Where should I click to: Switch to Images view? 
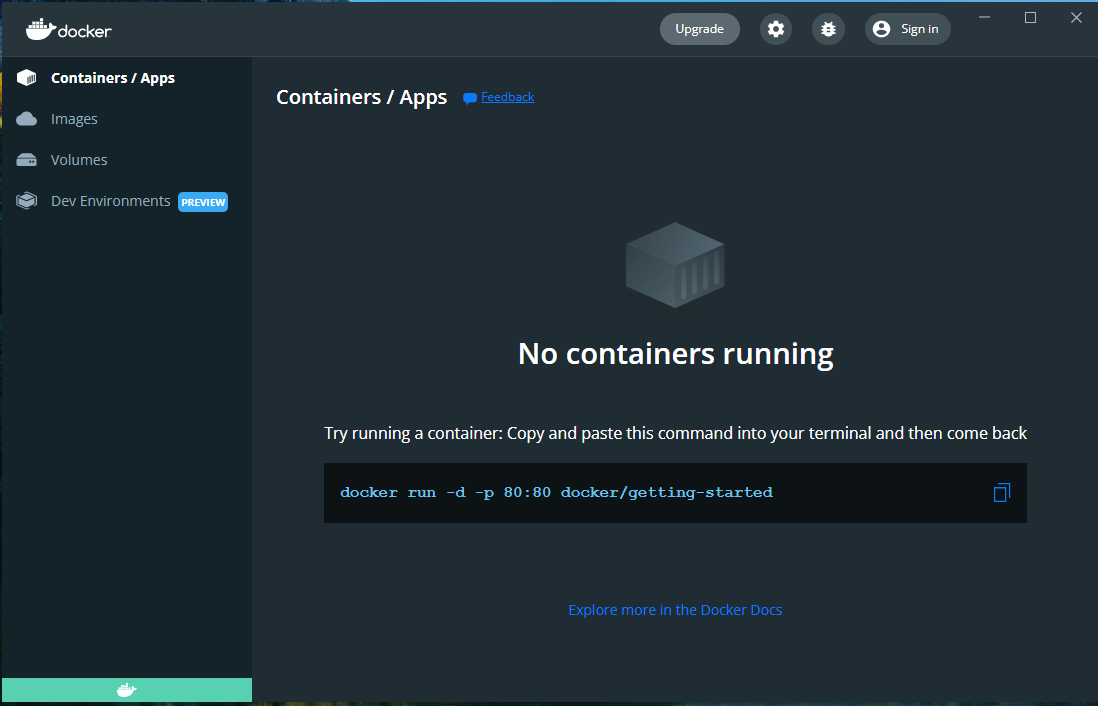click(74, 119)
